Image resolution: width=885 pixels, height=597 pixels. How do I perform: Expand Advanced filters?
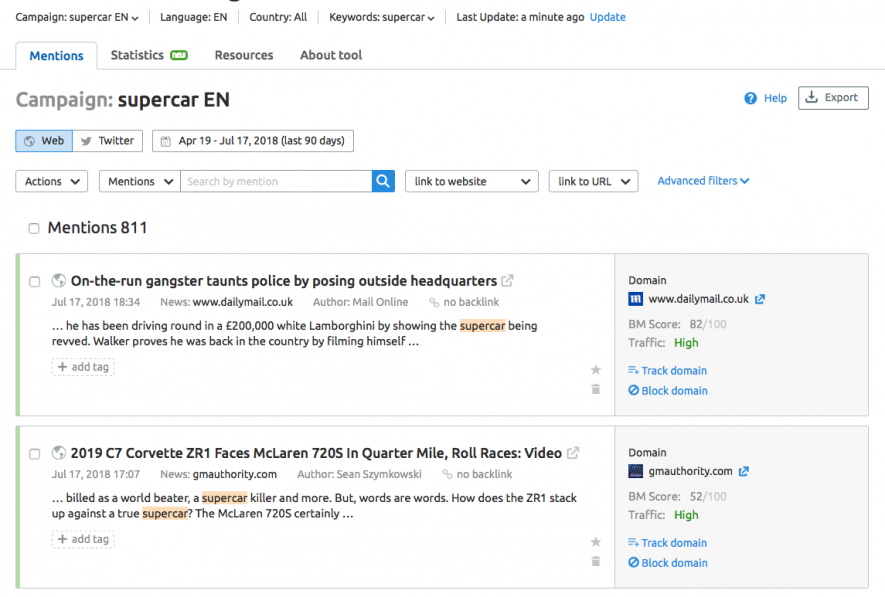pyautogui.click(x=703, y=181)
